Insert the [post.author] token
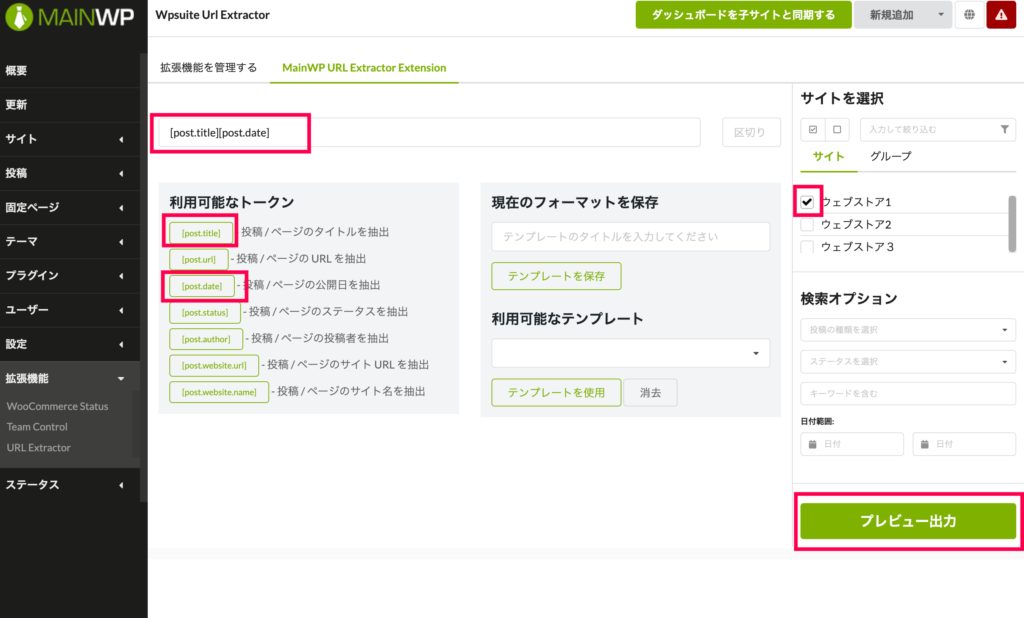1024x618 pixels. coord(206,339)
